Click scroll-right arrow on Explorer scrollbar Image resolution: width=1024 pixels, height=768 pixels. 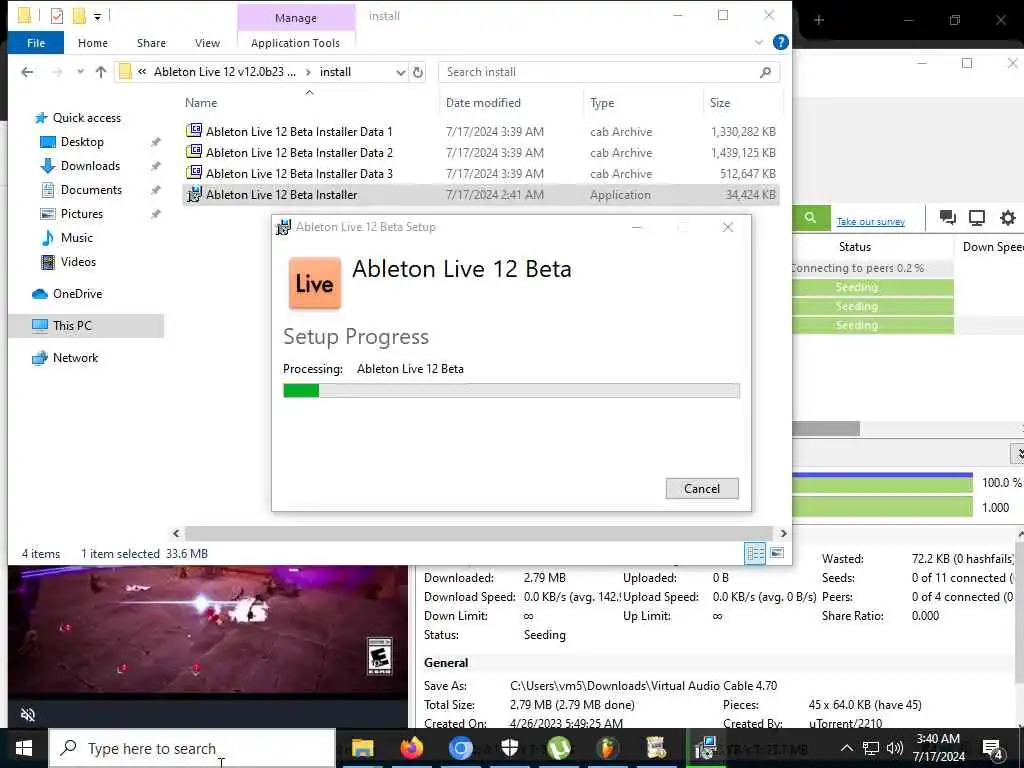click(x=783, y=534)
